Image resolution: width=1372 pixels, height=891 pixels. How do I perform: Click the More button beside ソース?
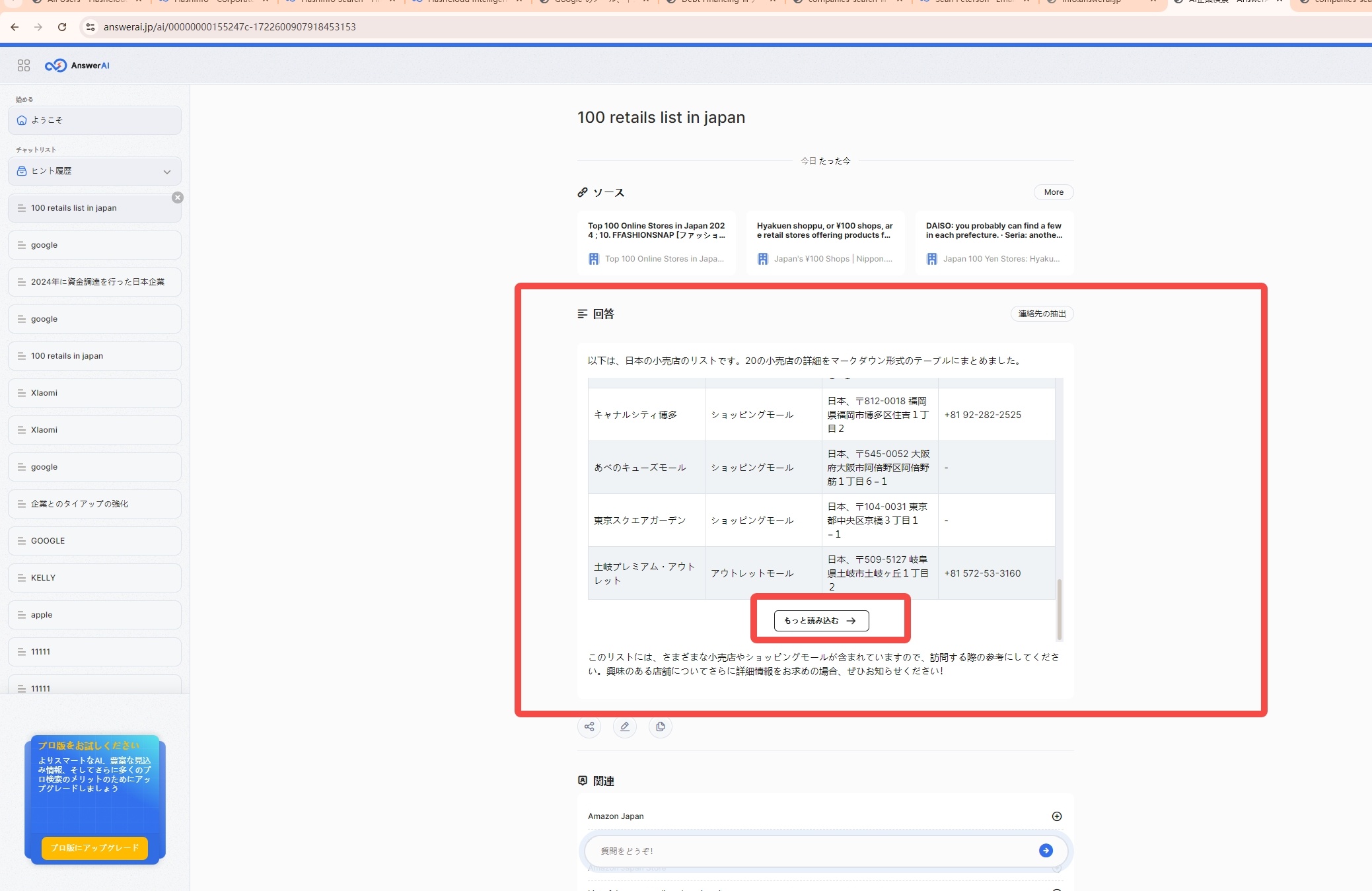(1054, 192)
